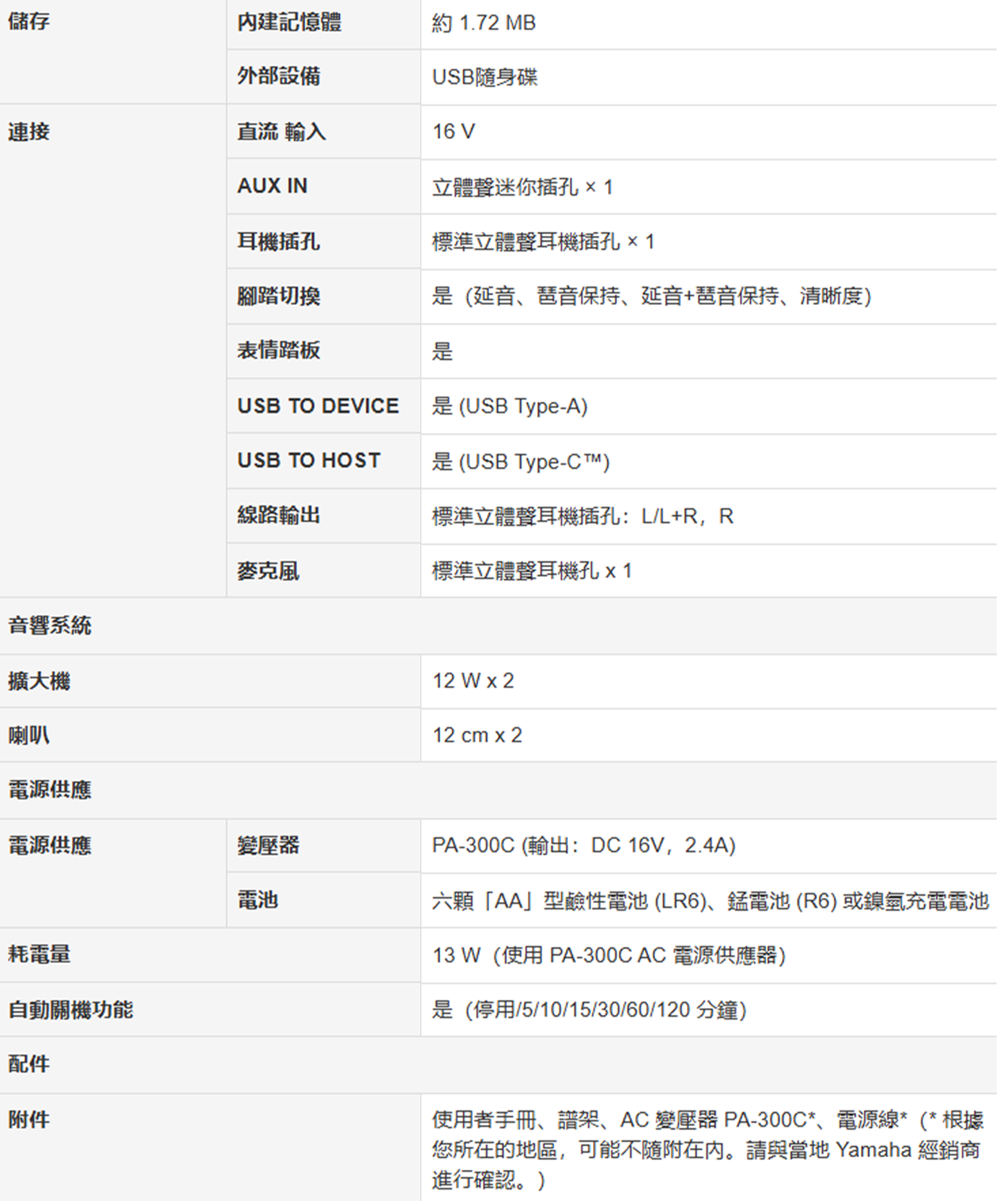Click the 自動關機功能 row label

click(x=71, y=1010)
